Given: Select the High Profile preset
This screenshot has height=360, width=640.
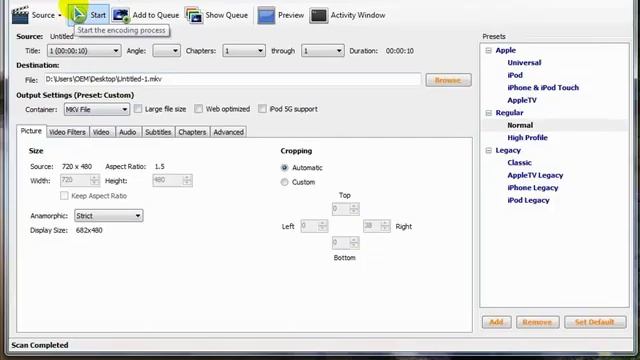Looking at the screenshot, I should [x=527, y=138].
